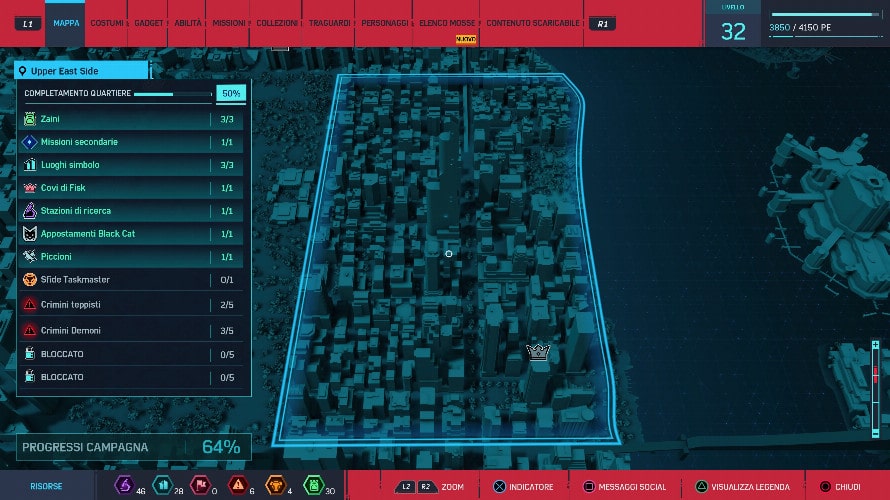Switch to the Gadget tab
Viewport: 890px width, 500px height.
[149, 23]
